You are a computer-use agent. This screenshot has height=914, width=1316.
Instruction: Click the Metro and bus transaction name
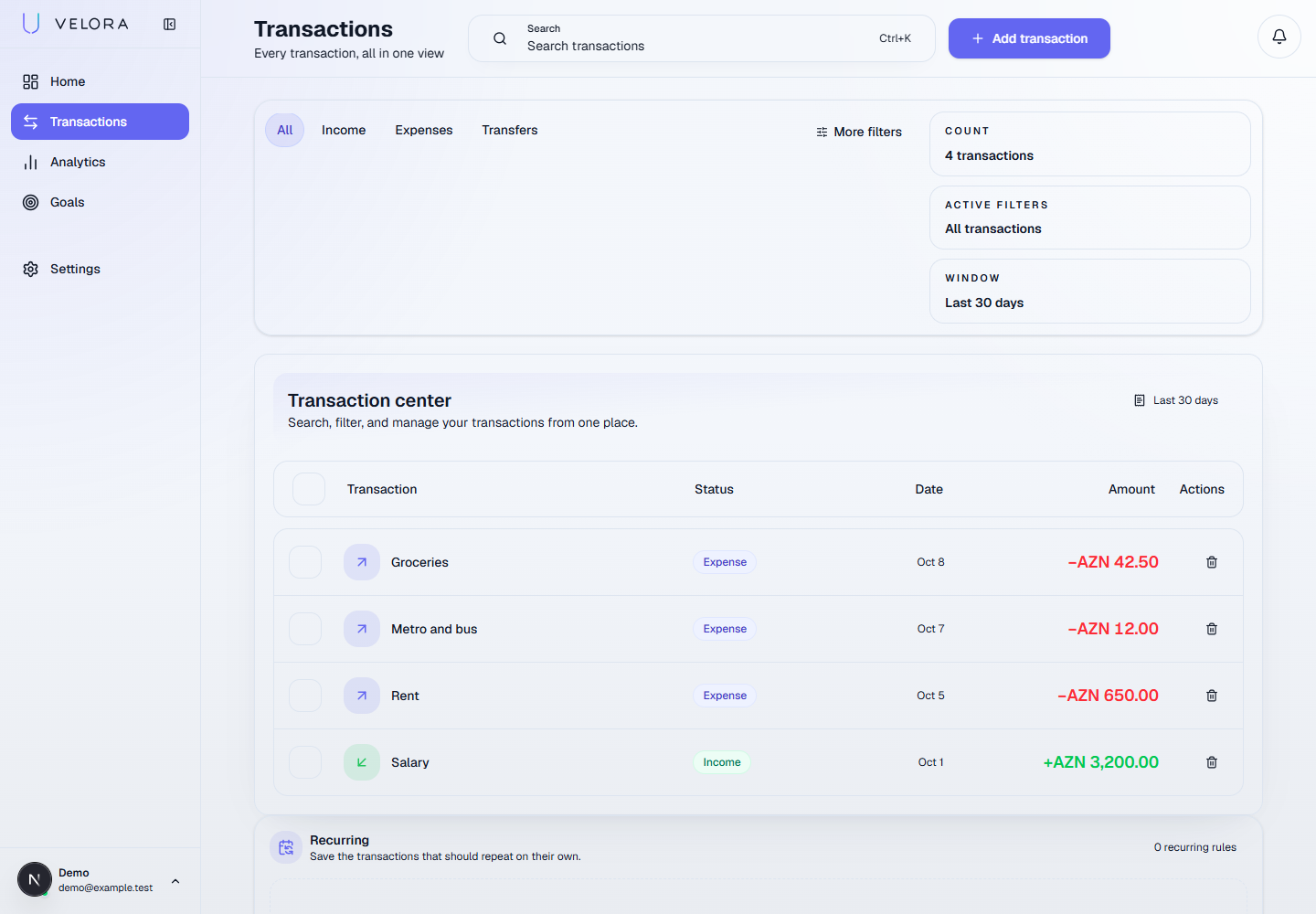[434, 629]
